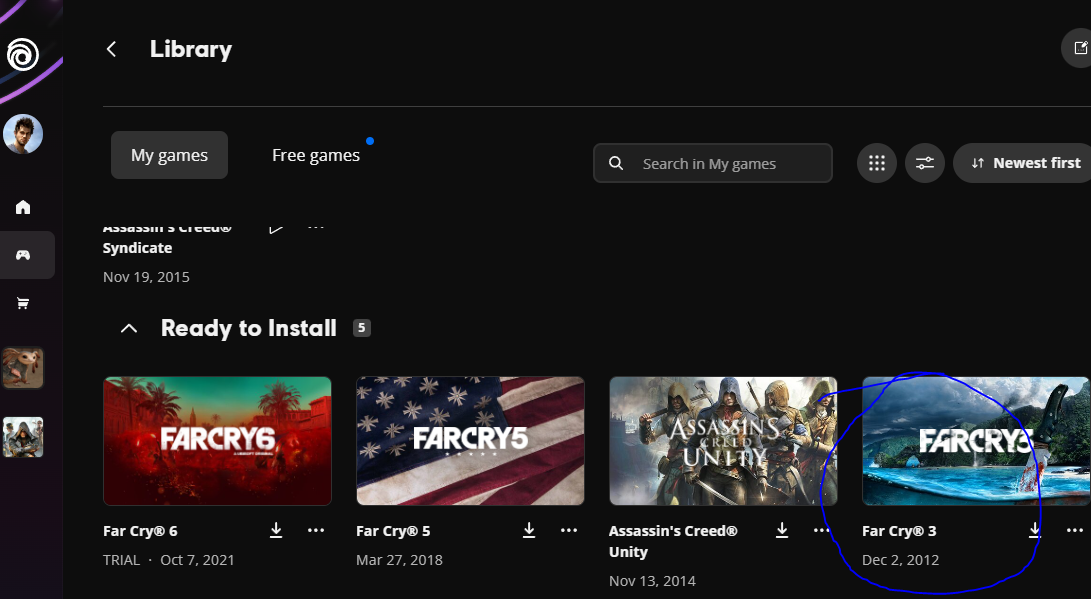
Task: Download Assassin's Creed Unity
Action: 782,530
